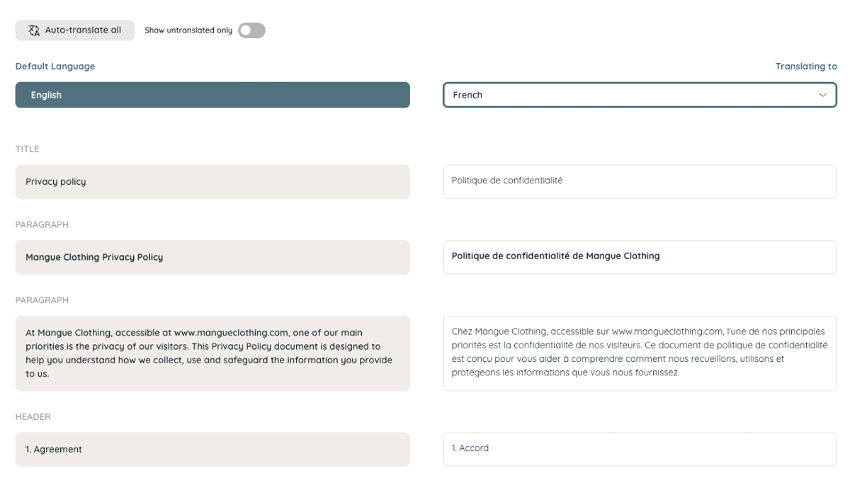
Task: Click the TITLE section label
Action: tap(27, 149)
